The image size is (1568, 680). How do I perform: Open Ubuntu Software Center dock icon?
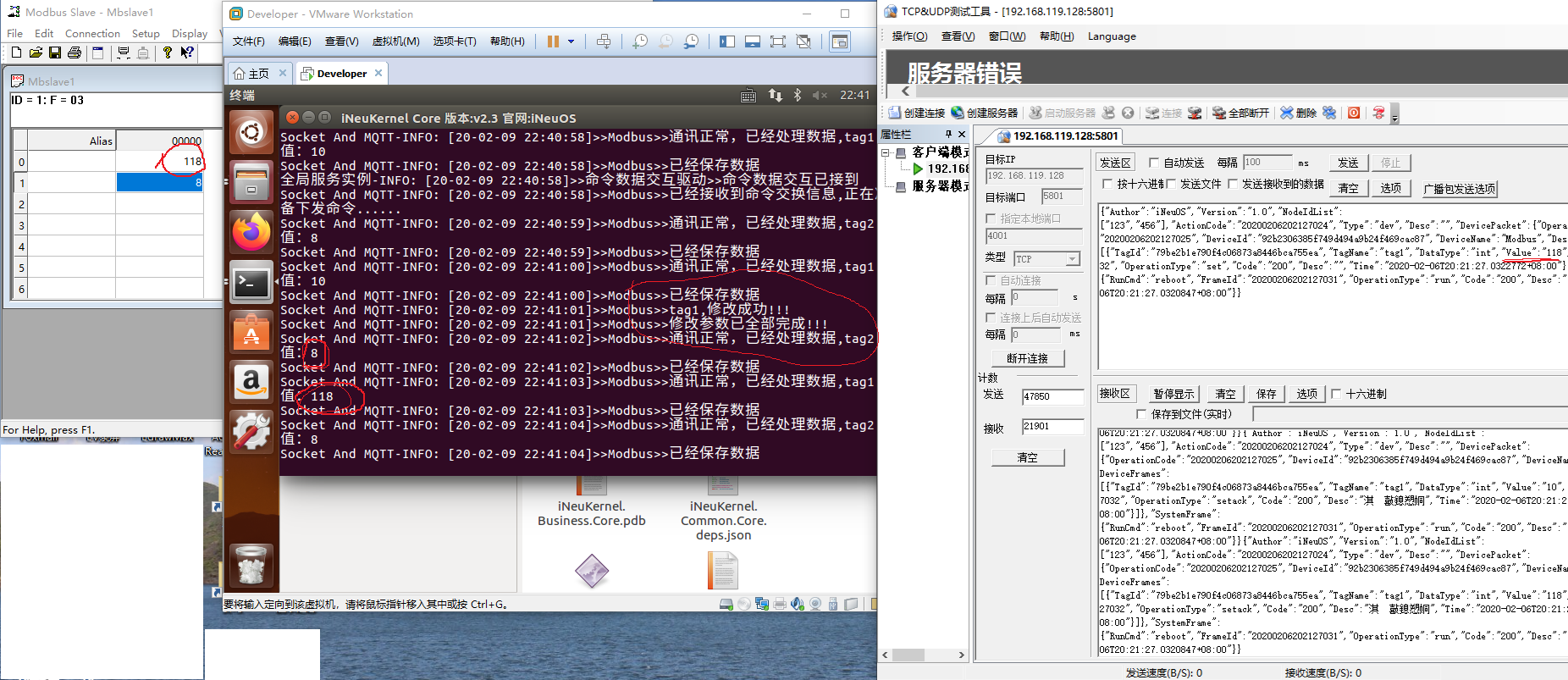coord(251,331)
